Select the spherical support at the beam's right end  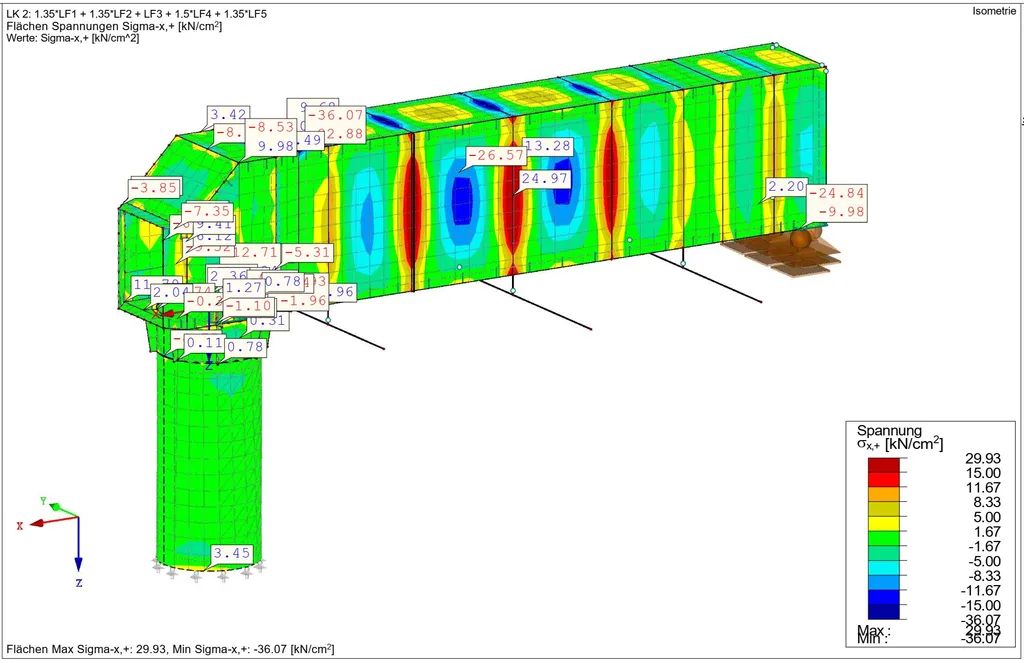pyautogui.click(x=803, y=238)
